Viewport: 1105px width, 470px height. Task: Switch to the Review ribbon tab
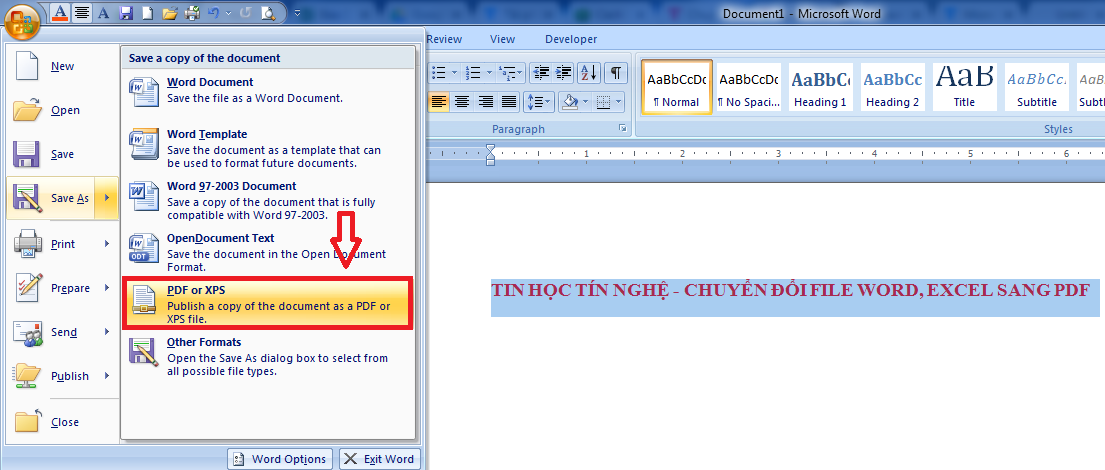click(x=444, y=39)
